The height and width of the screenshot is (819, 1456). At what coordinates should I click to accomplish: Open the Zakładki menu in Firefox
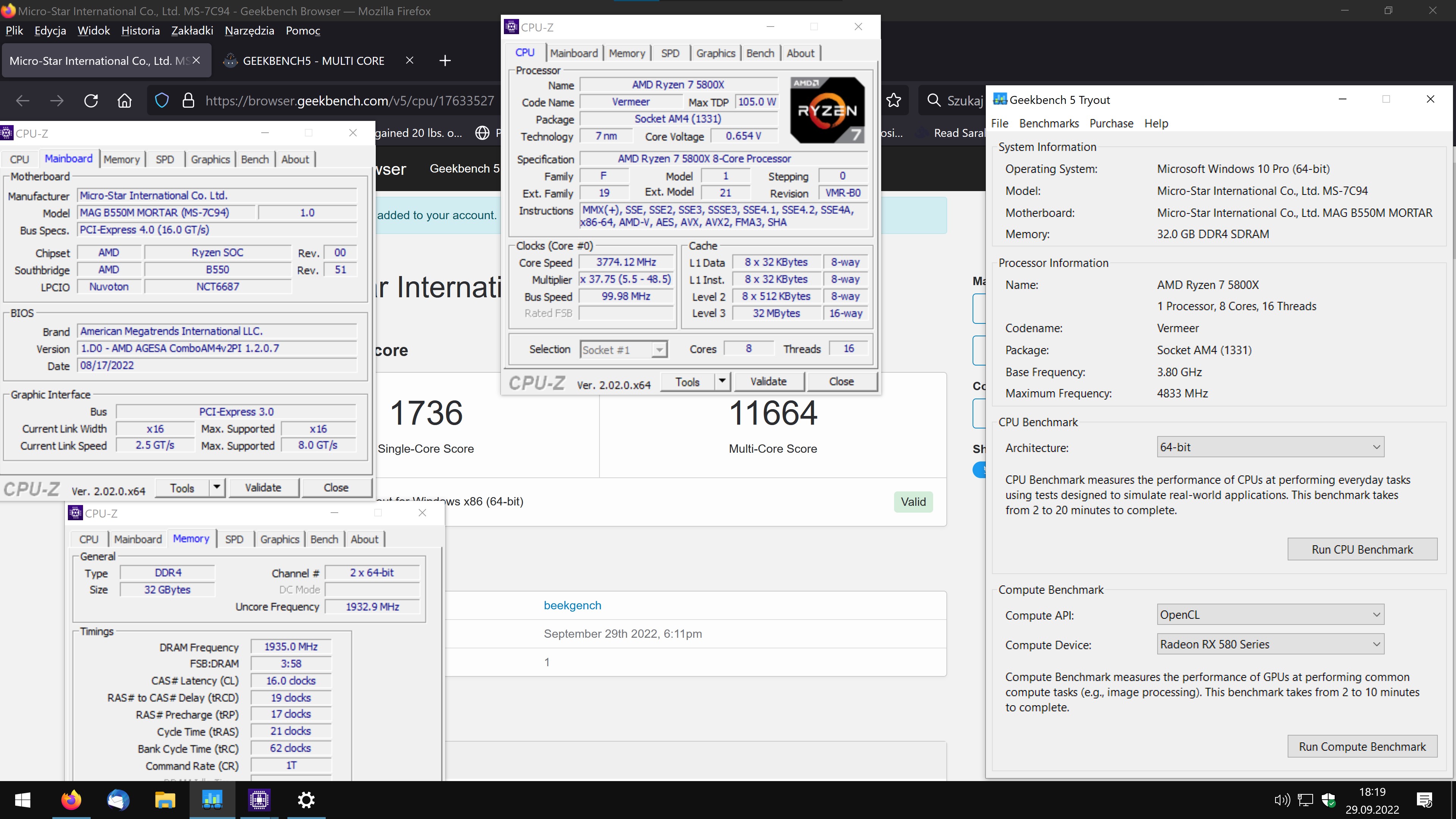[192, 30]
